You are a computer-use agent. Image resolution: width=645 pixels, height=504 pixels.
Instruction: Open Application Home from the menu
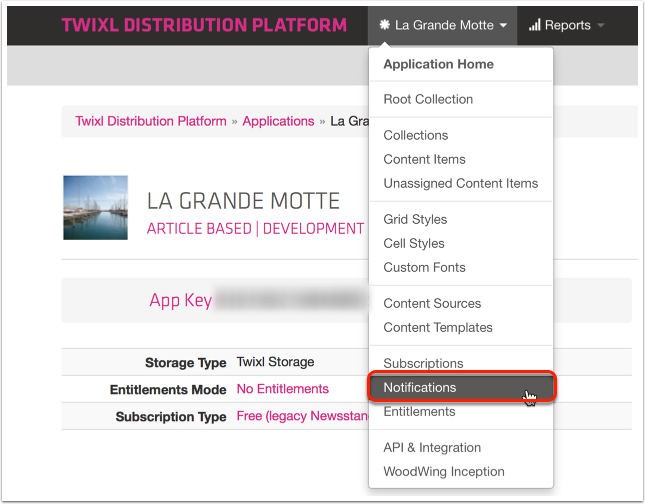(439, 64)
